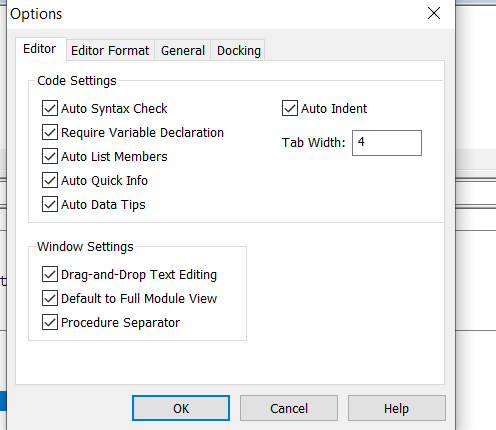Screen dimensions: 496x430
Task: Click into the Tab Width field
Action: (387, 143)
